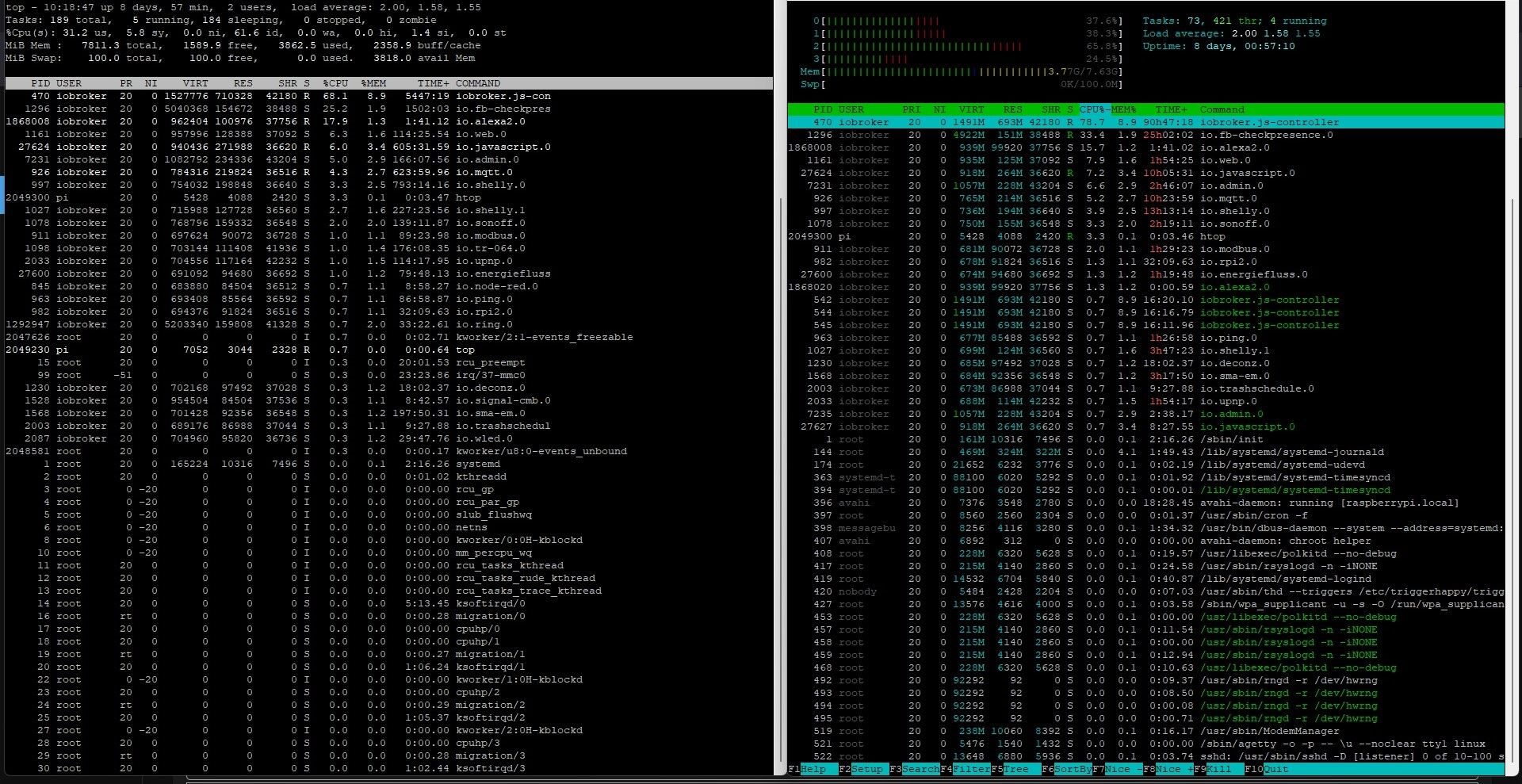Click the Mem usage bar in htop
Screen dimensions: 1522x784
tap(962, 71)
